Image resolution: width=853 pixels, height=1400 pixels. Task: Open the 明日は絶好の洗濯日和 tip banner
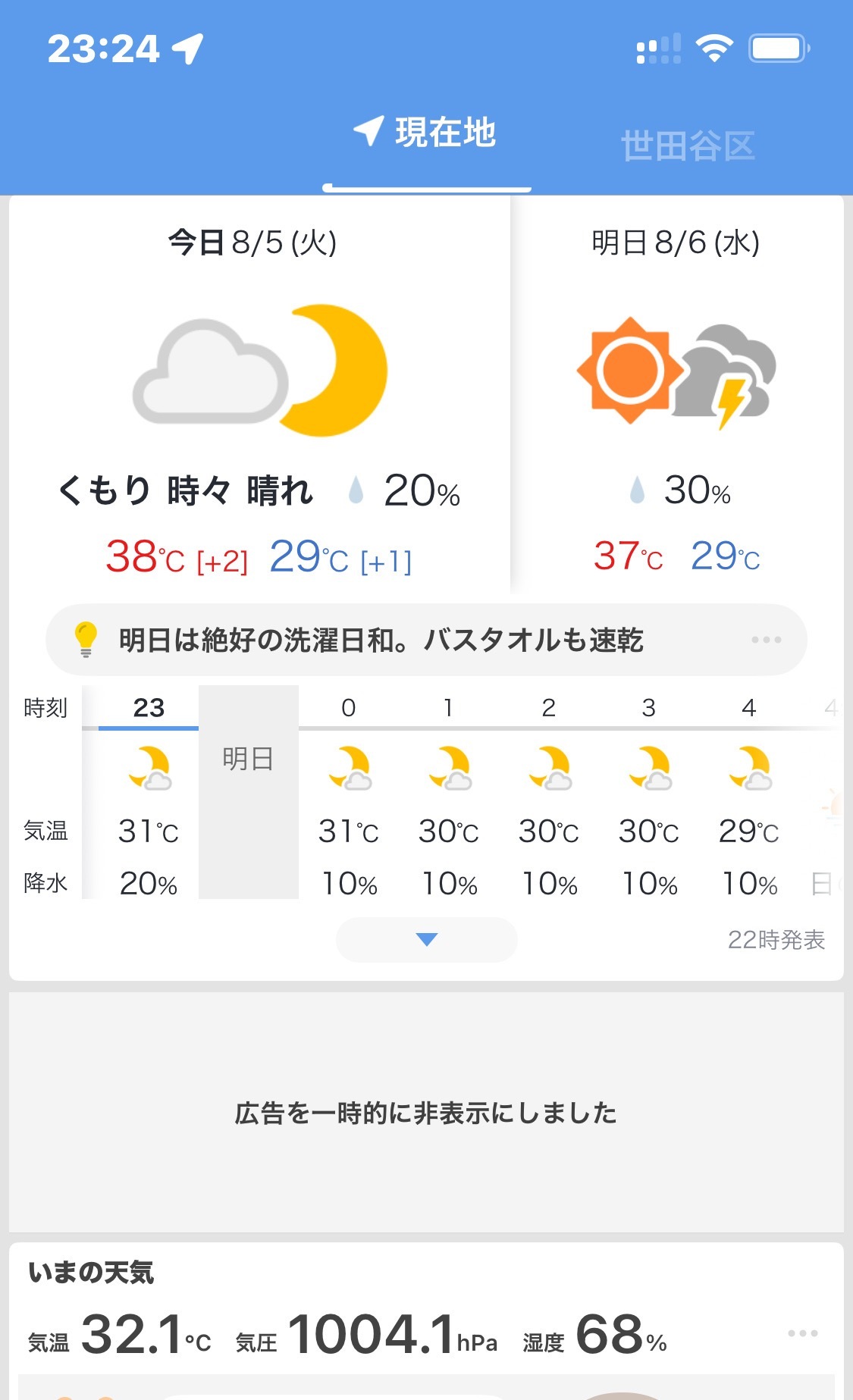point(381,640)
